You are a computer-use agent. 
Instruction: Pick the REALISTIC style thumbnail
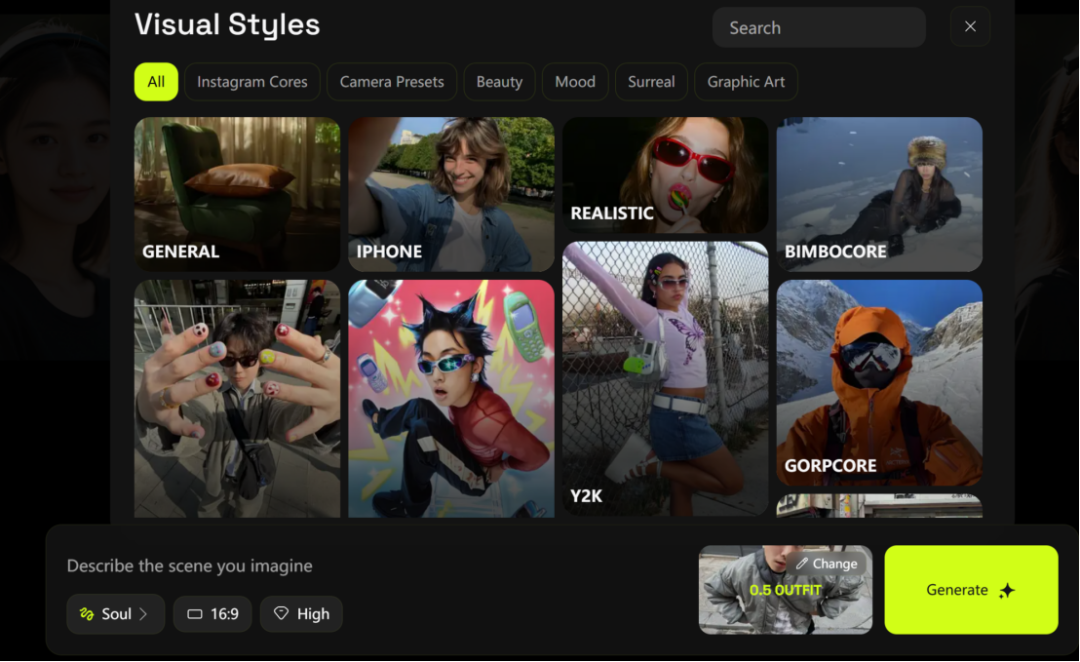click(x=665, y=175)
